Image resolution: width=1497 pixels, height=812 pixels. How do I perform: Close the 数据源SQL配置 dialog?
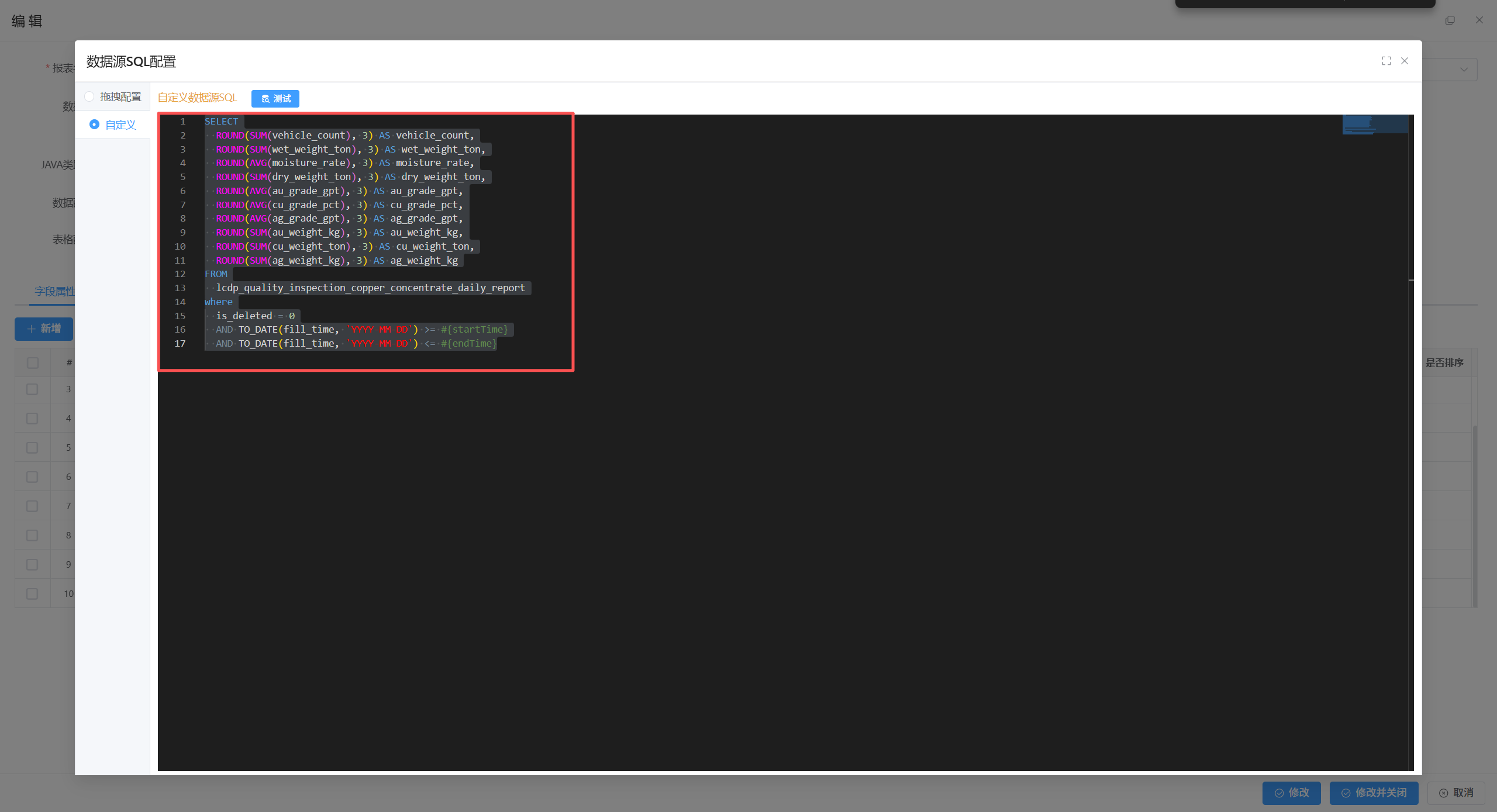(1405, 61)
